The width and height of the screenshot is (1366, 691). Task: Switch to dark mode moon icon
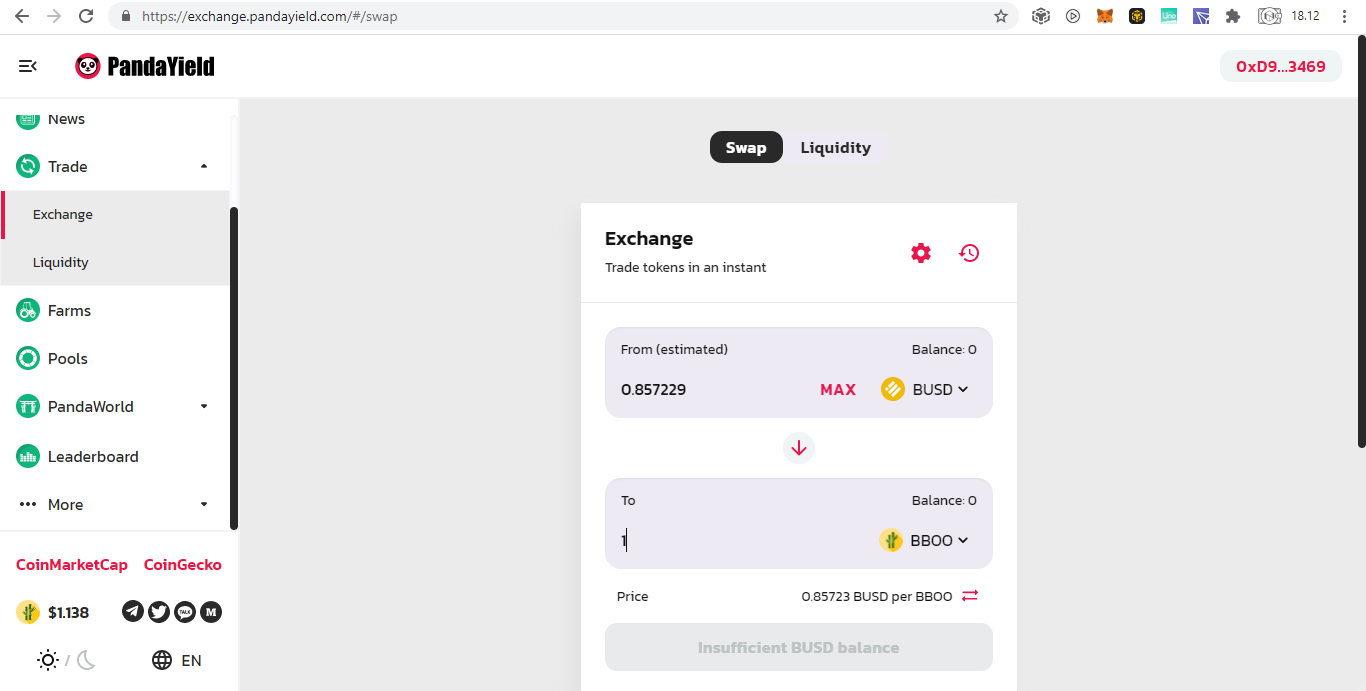pyautogui.click(x=86, y=660)
